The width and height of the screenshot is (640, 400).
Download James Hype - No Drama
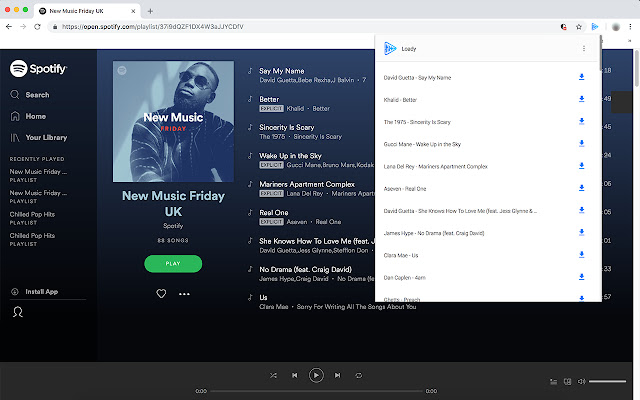581,233
